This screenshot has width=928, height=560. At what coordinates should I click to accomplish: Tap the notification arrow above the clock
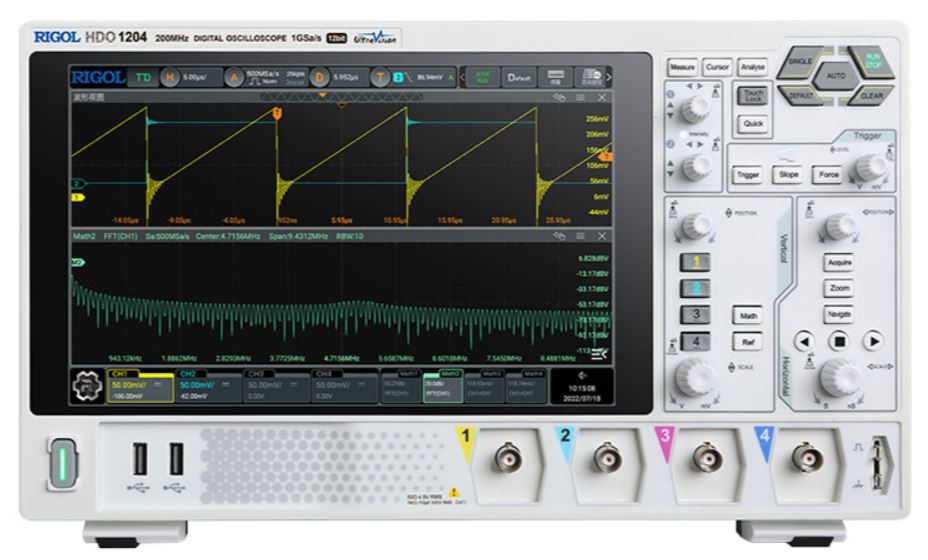click(582, 375)
